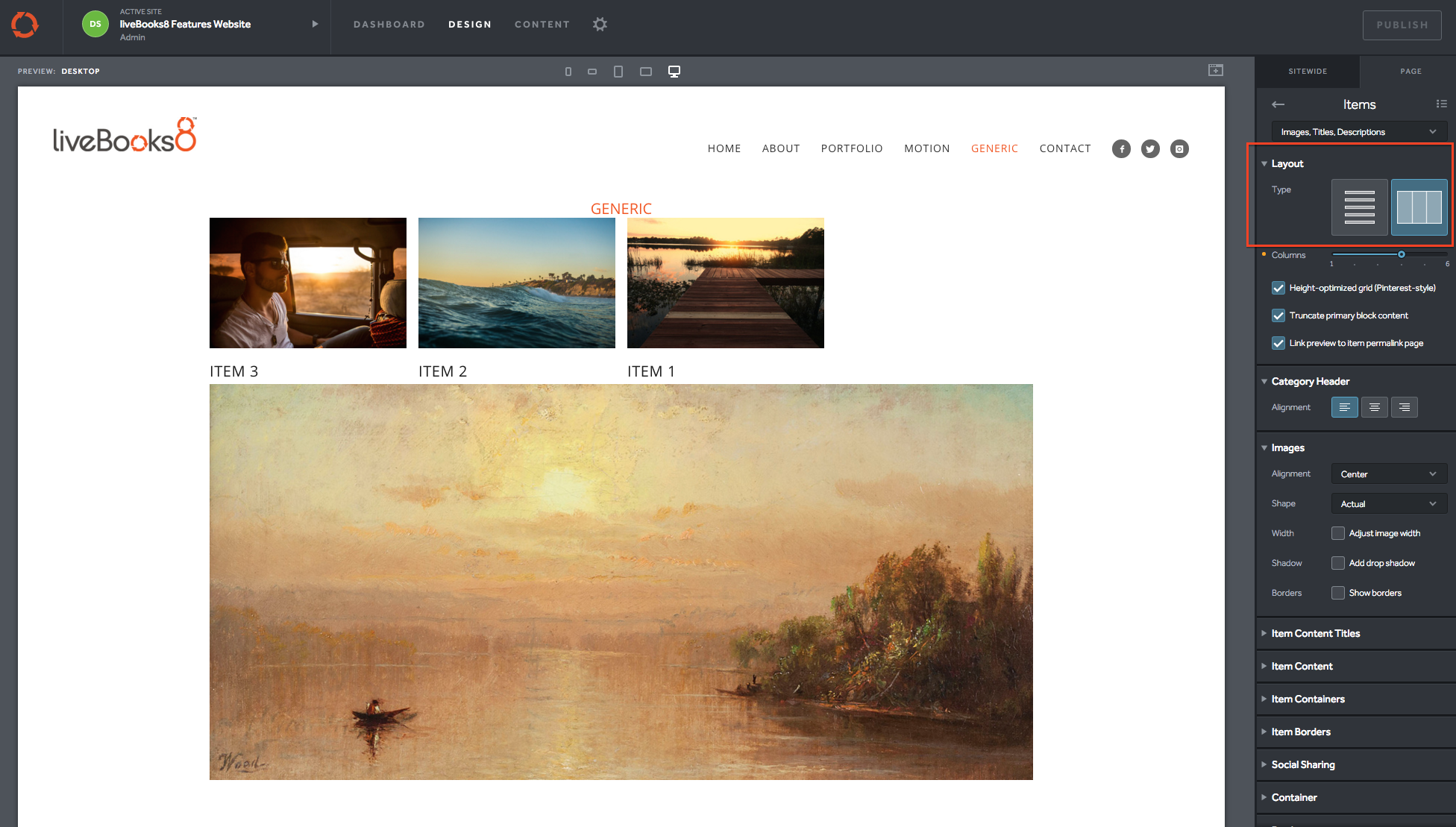The image size is (1456, 827).
Task: Open the image Shape dropdown showing Actual
Action: pyautogui.click(x=1388, y=504)
